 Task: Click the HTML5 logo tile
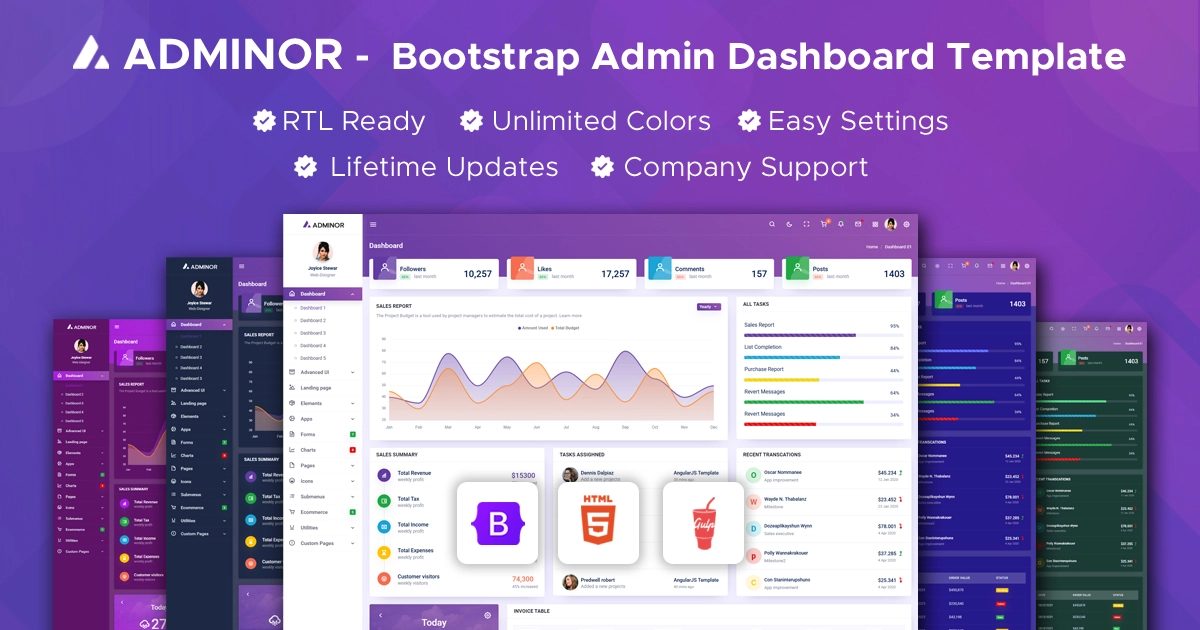597,523
